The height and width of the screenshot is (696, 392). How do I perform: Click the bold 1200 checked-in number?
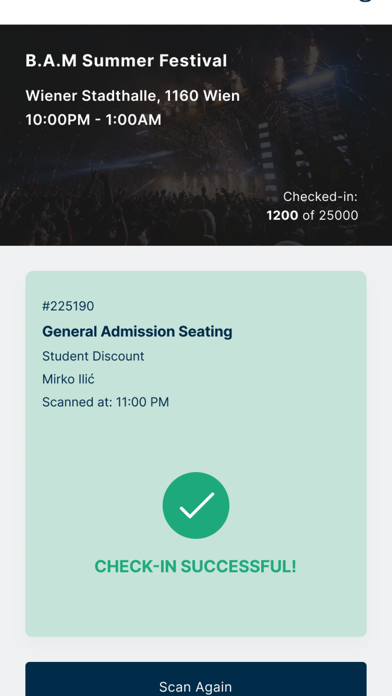[282, 215]
